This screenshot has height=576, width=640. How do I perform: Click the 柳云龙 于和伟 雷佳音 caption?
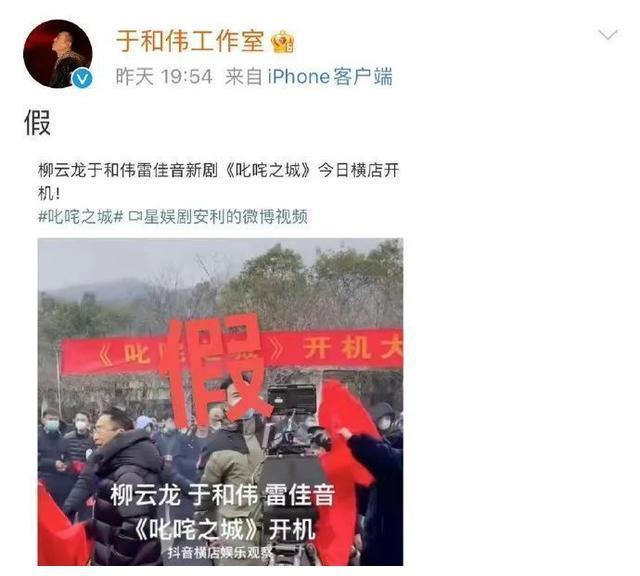point(223,494)
